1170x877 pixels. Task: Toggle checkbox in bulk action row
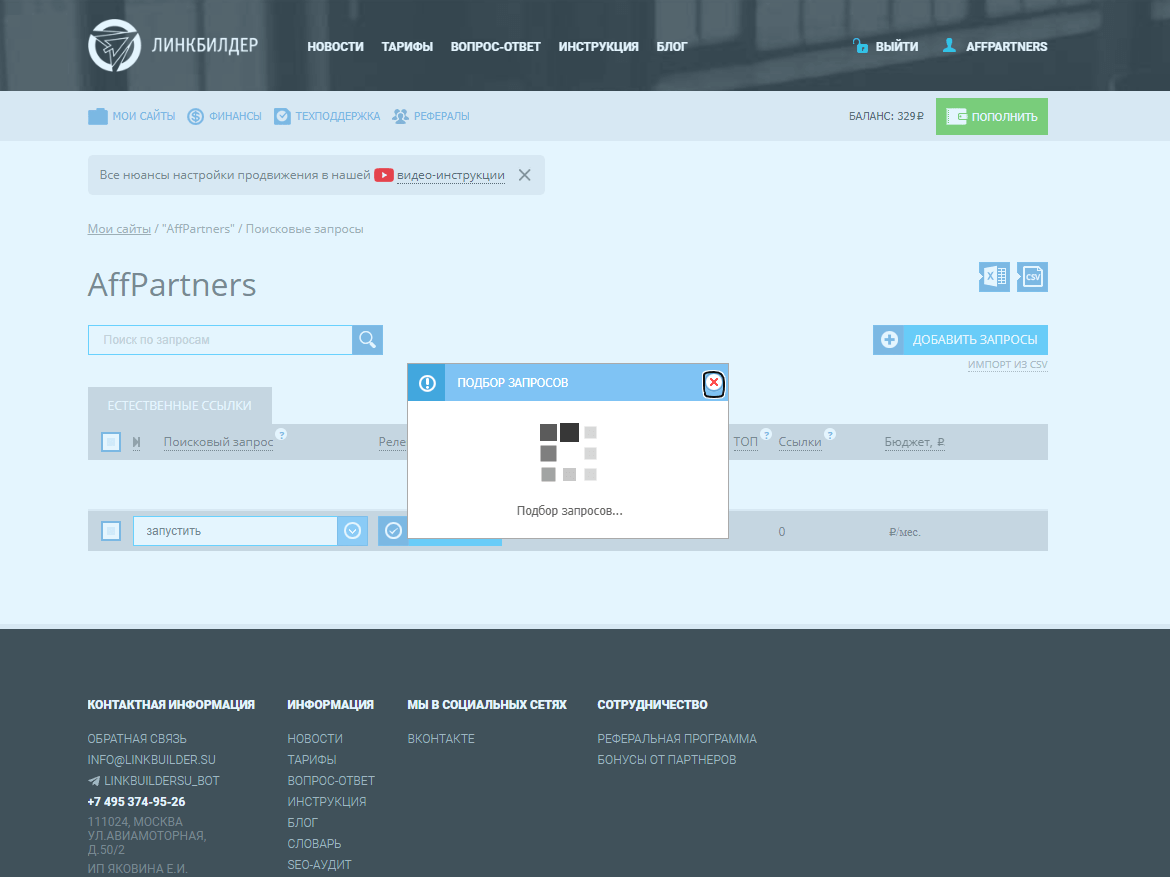coord(111,531)
